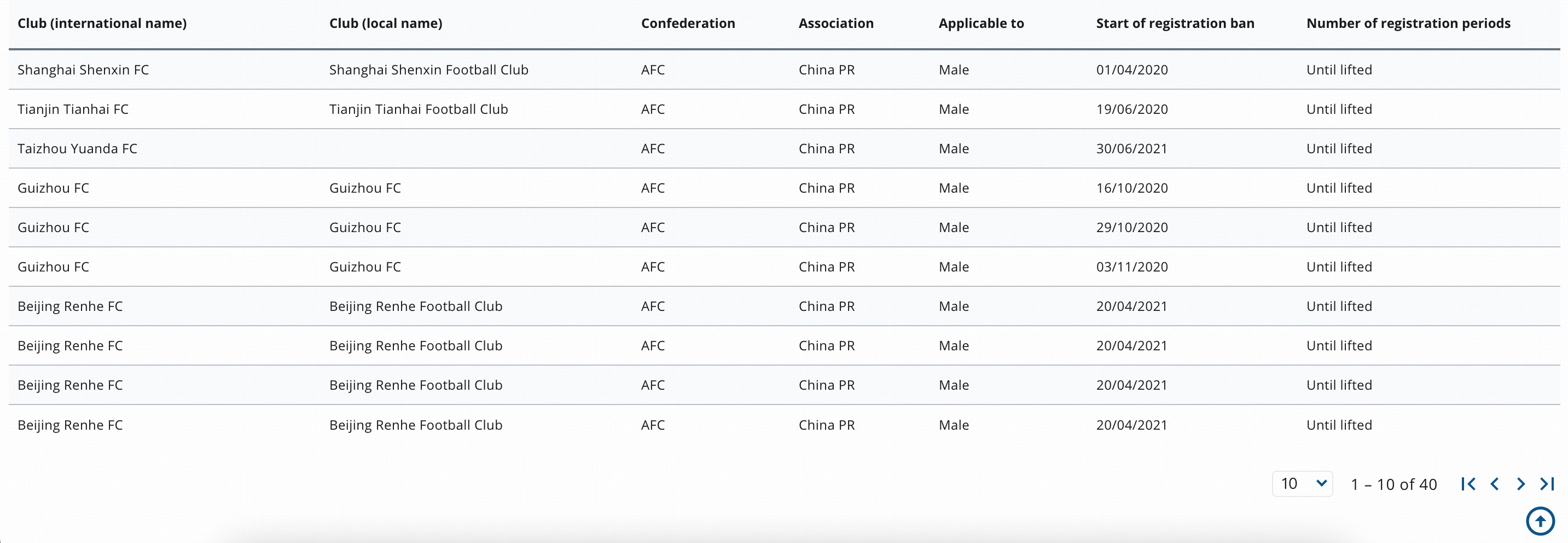Sort by Club (local name) column

coord(386,23)
